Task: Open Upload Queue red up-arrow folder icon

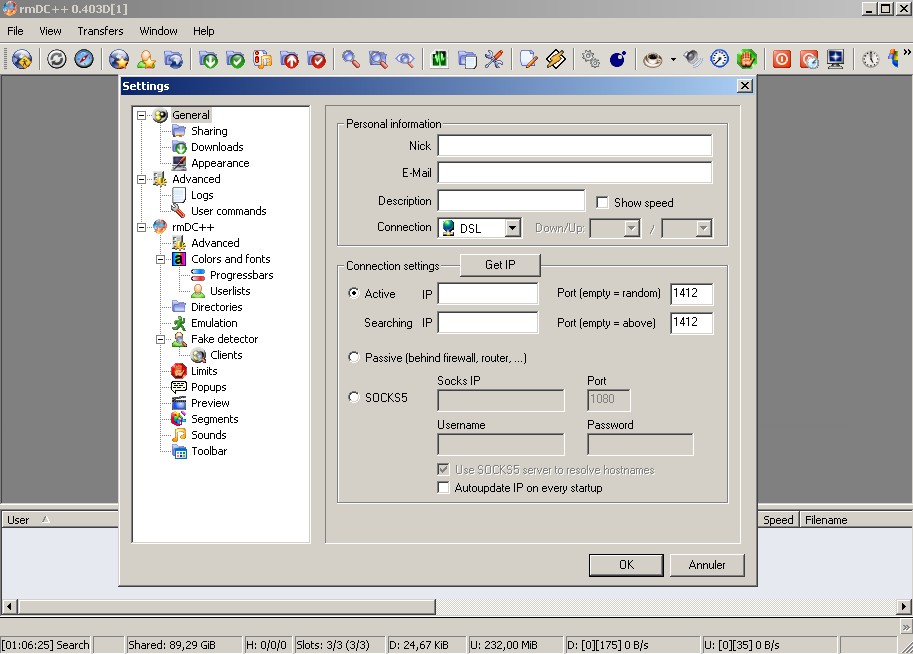Action: (x=289, y=59)
